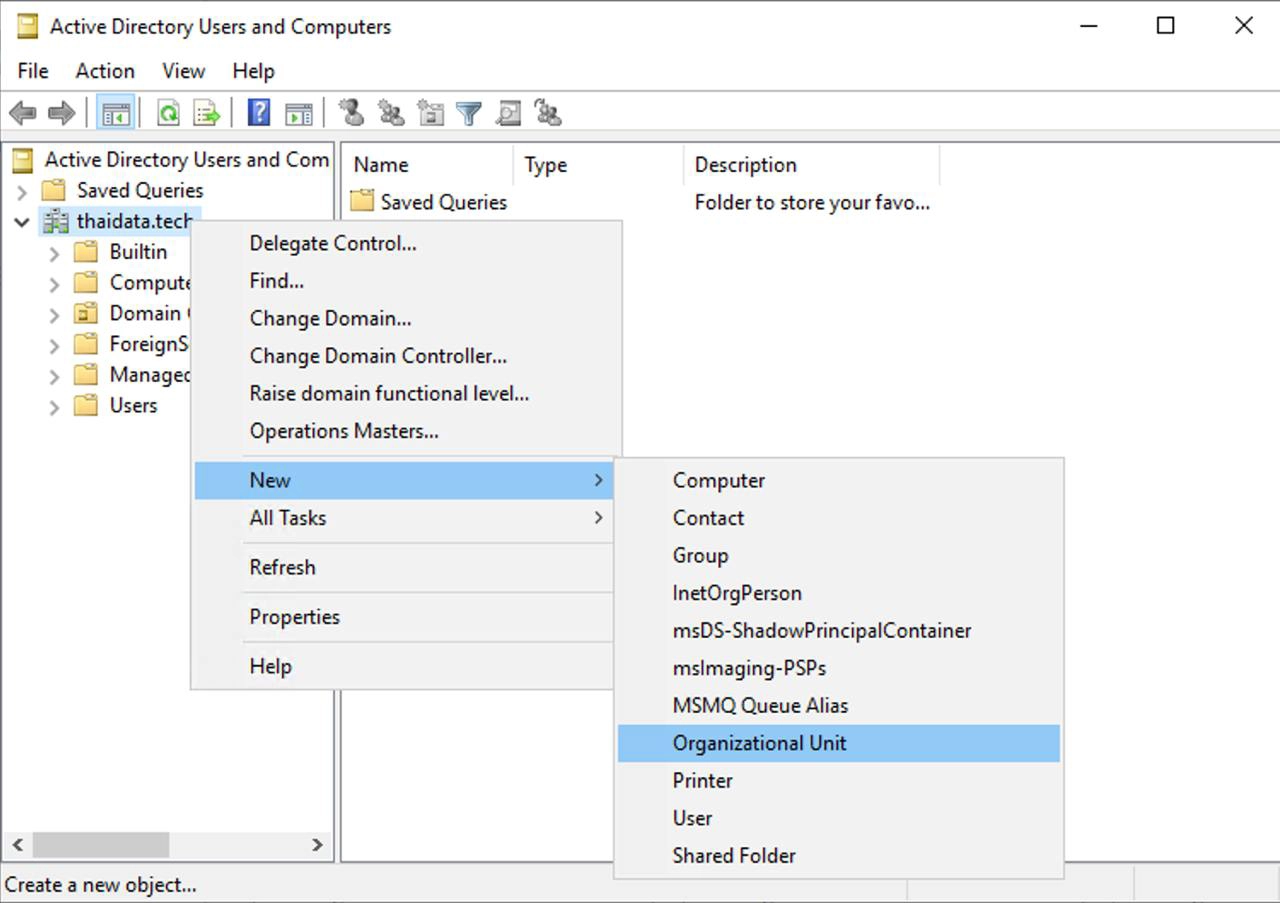Click the Users folder icon in tree
Image resolution: width=1280 pixels, height=903 pixels.
[87, 405]
